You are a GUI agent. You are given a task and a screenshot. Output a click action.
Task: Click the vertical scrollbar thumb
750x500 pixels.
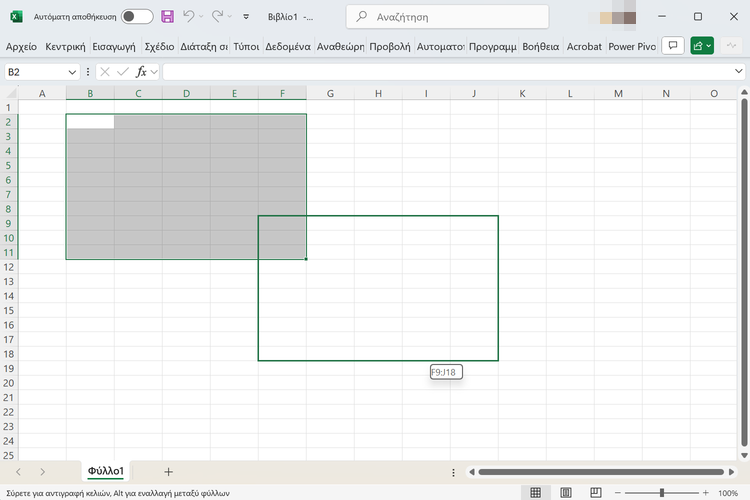[x=744, y=273]
